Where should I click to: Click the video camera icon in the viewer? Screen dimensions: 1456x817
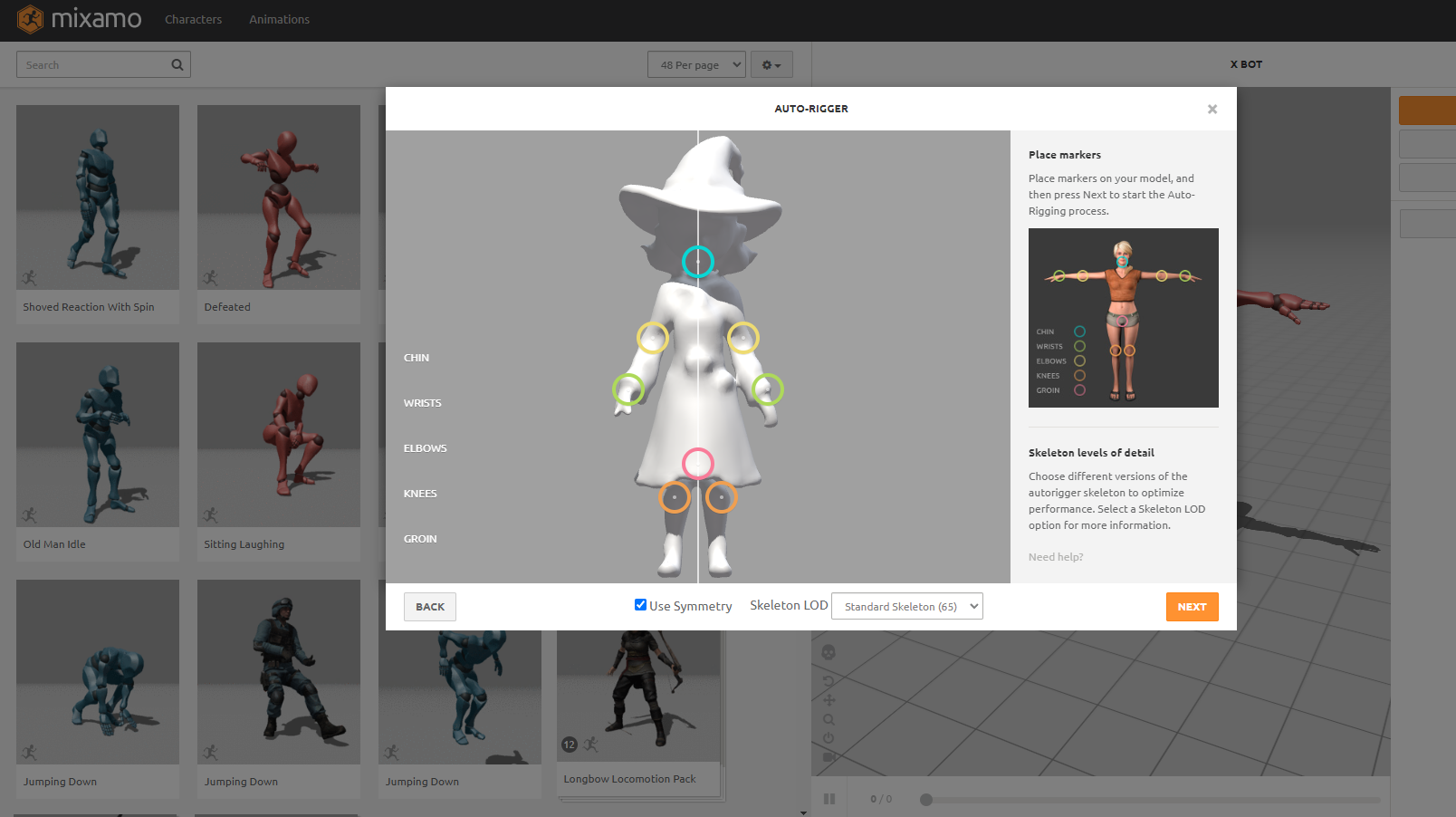coord(829,757)
